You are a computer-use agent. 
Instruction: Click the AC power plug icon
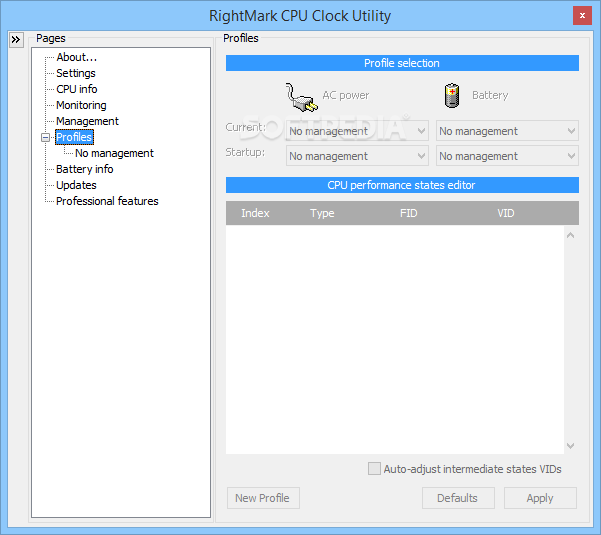tap(302, 97)
